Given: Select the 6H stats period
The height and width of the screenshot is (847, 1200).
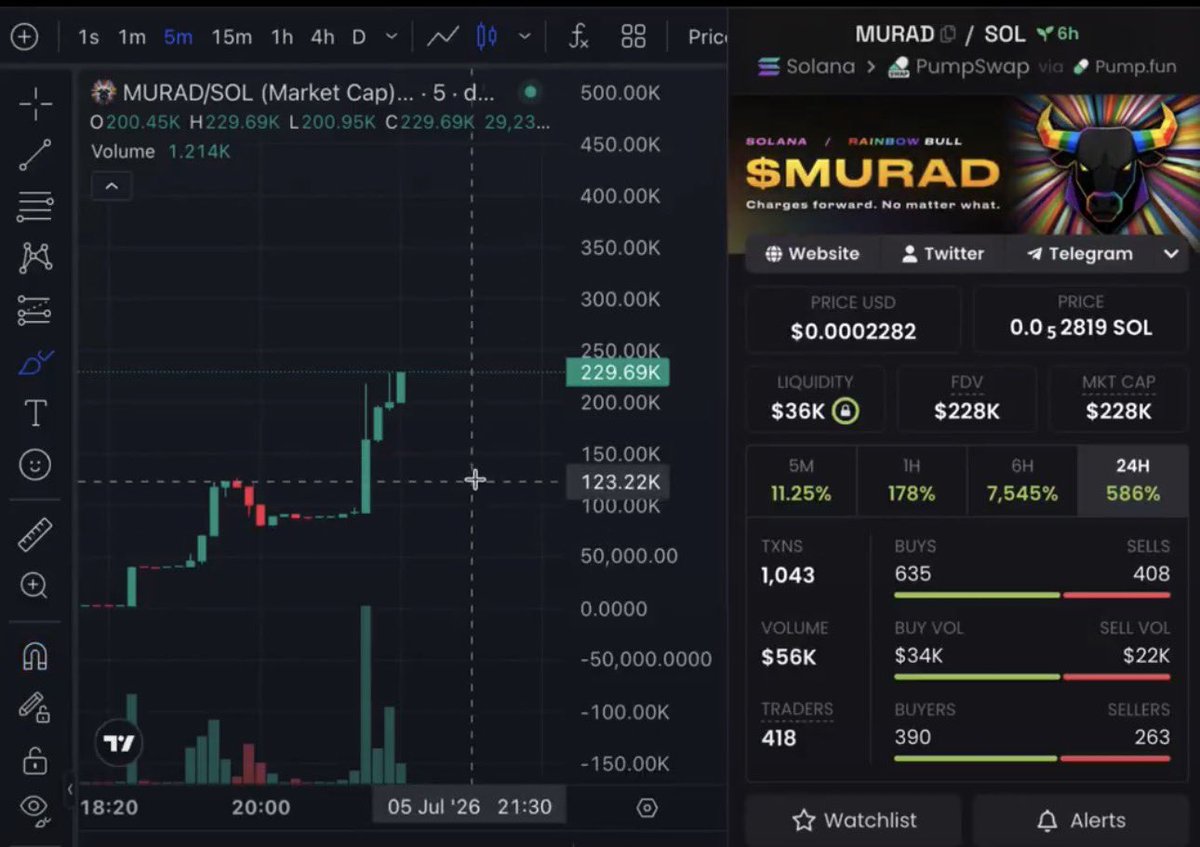Looking at the screenshot, I should (x=1021, y=481).
